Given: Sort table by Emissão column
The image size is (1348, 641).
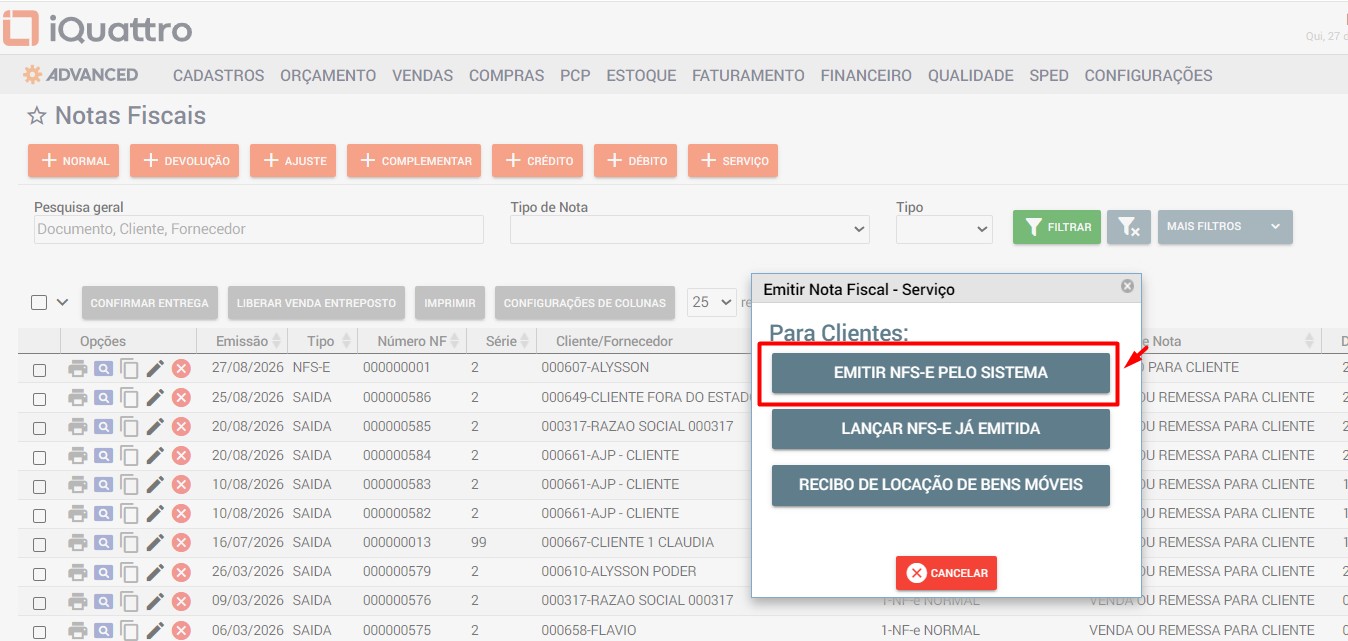Looking at the screenshot, I should pyautogui.click(x=241, y=341).
